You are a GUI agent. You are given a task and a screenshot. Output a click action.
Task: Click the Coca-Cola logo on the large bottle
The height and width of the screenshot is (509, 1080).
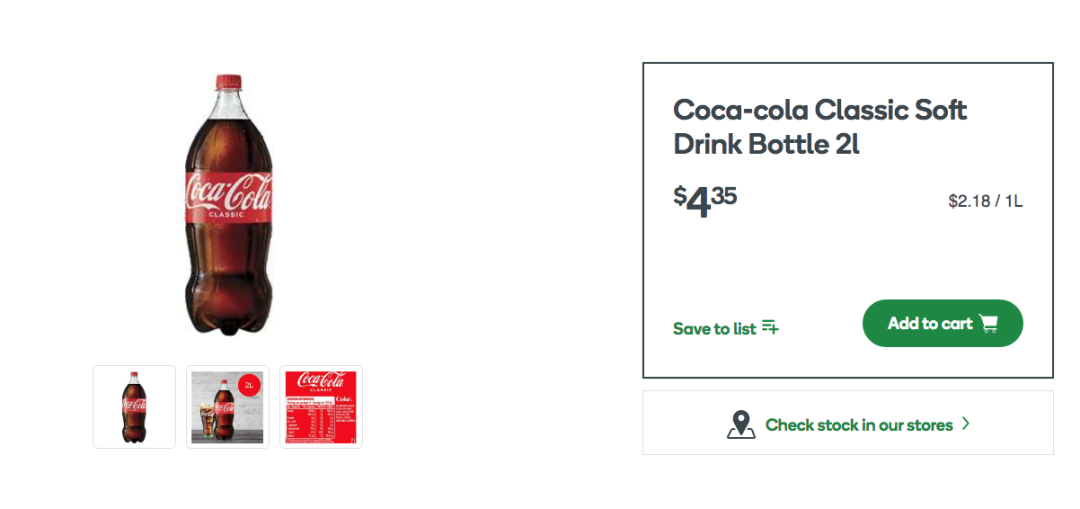tap(229, 192)
